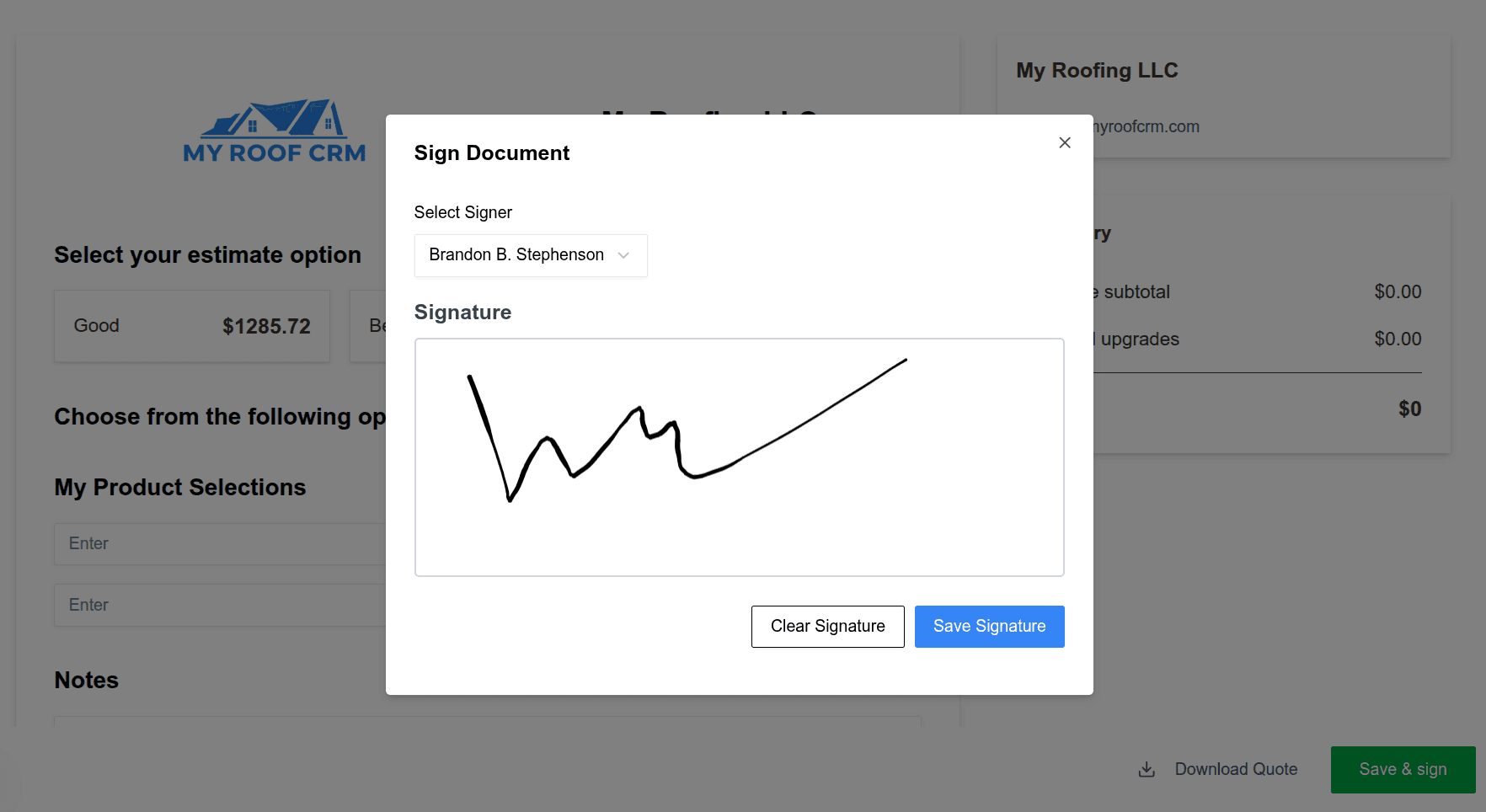Click the Signature heading in the dialog

click(462, 312)
